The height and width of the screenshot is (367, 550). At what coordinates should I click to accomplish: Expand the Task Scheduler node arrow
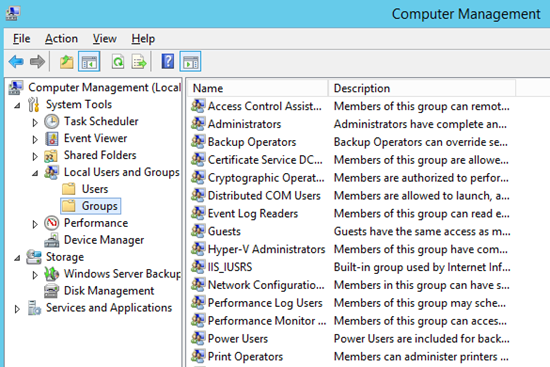35,122
